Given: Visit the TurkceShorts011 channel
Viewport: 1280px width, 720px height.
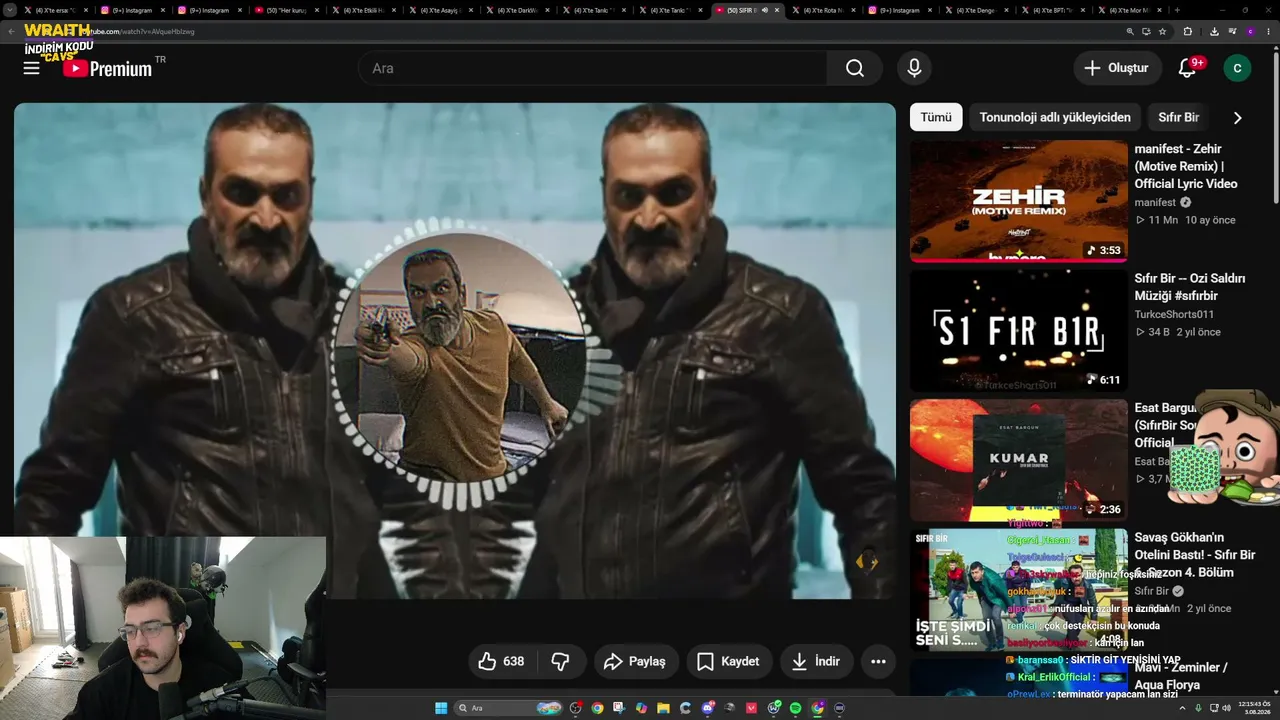Looking at the screenshot, I should (1174, 314).
